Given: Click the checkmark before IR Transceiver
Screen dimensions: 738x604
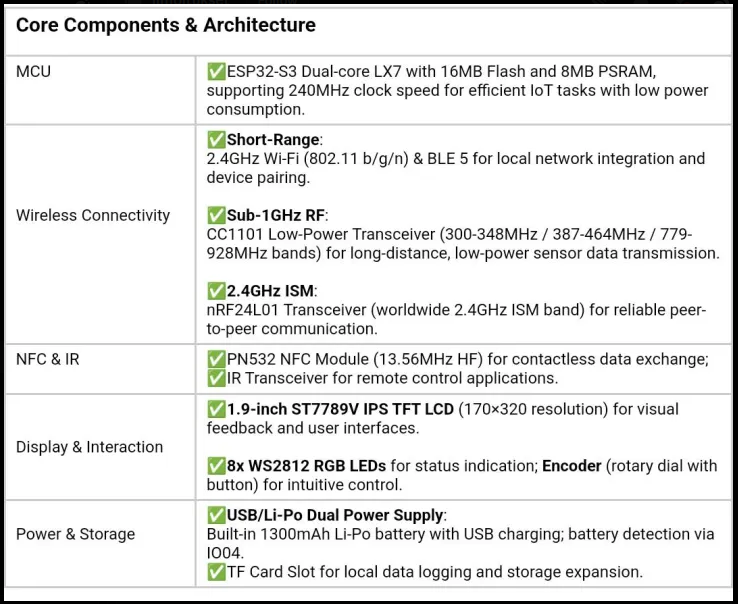Looking at the screenshot, I should click(216, 378).
